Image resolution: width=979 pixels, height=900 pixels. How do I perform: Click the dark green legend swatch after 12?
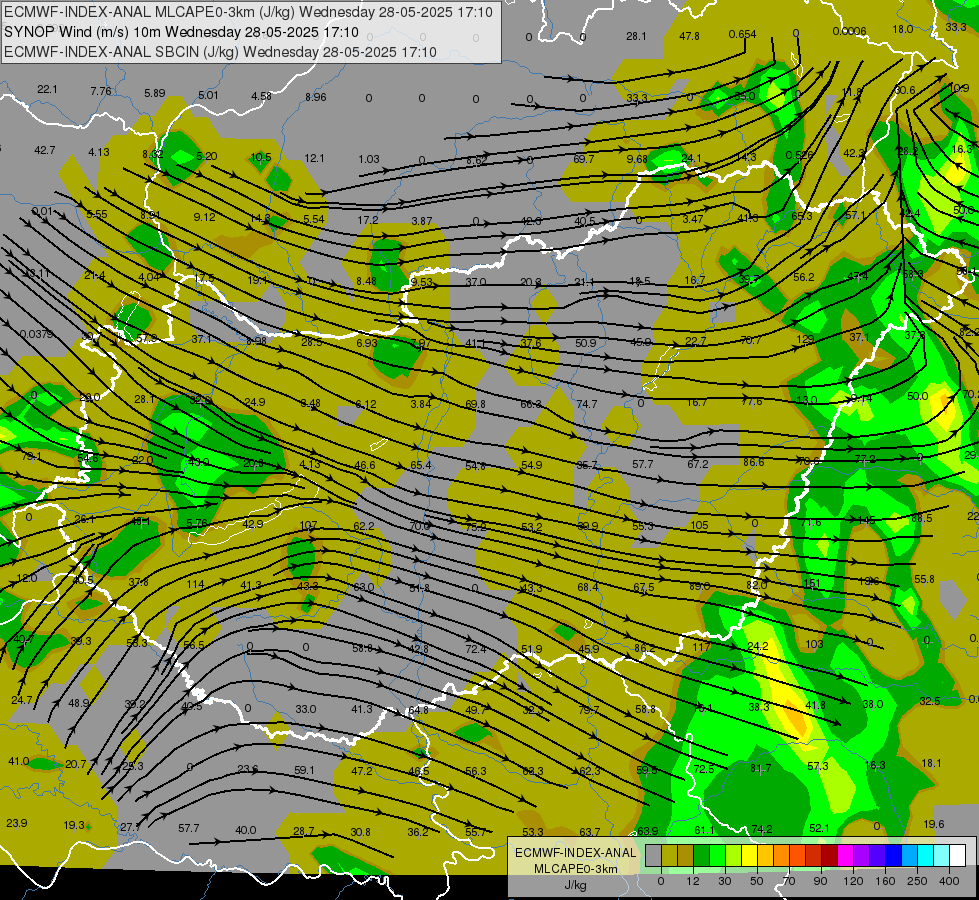tap(702, 854)
